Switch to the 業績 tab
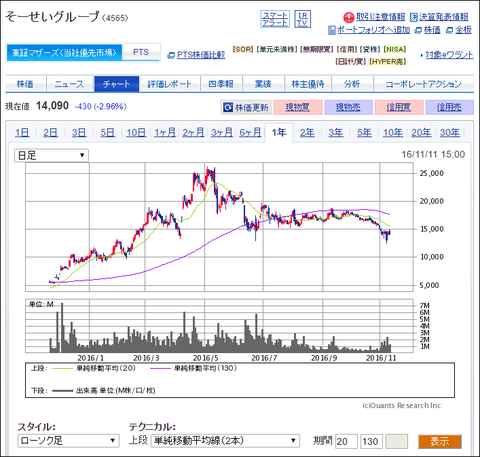 pos(263,84)
